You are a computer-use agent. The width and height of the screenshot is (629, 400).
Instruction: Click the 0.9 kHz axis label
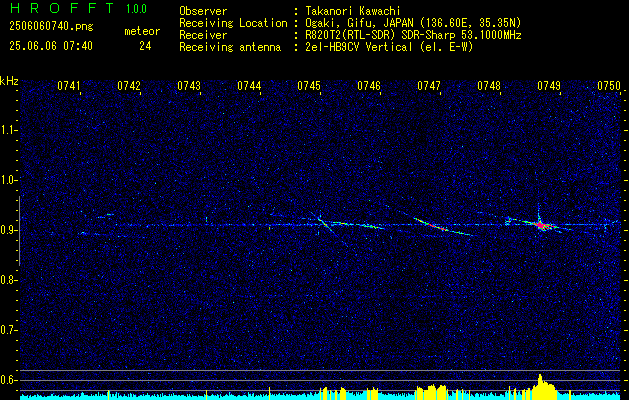pyautogui.click(x=8, y=230)
